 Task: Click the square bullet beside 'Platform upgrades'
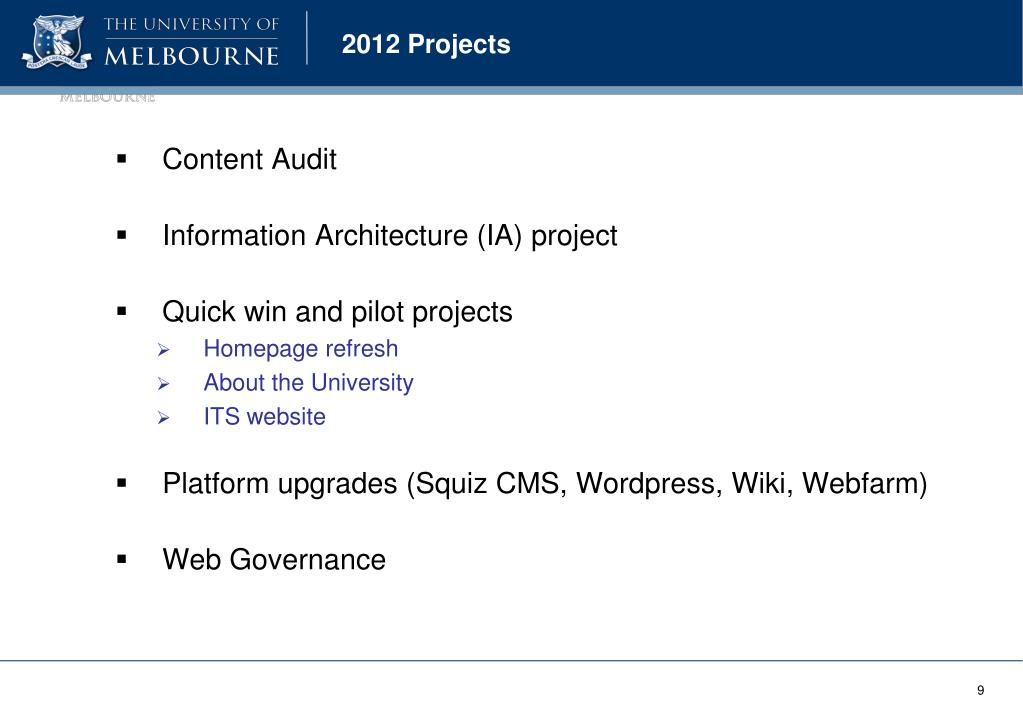pyautogui.click(x=121, y=484)
